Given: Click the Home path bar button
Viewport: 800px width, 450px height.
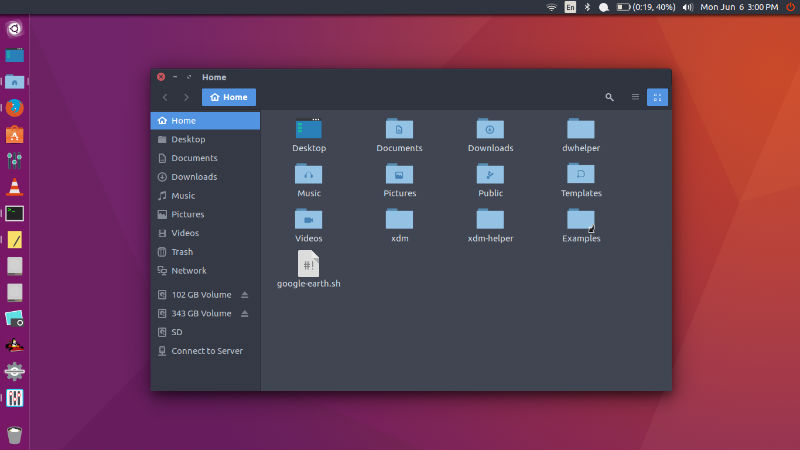Looking at the screenshot, I should (229, 97).
